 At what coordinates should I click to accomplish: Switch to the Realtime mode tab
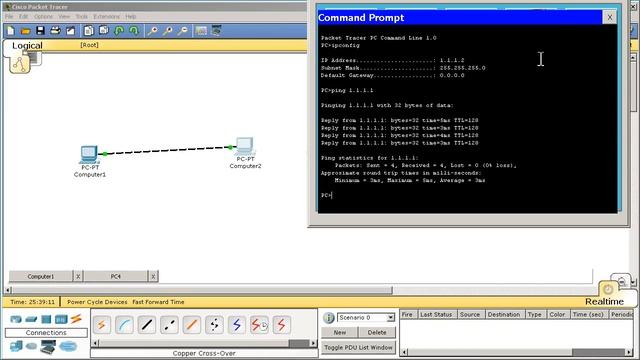604,302
